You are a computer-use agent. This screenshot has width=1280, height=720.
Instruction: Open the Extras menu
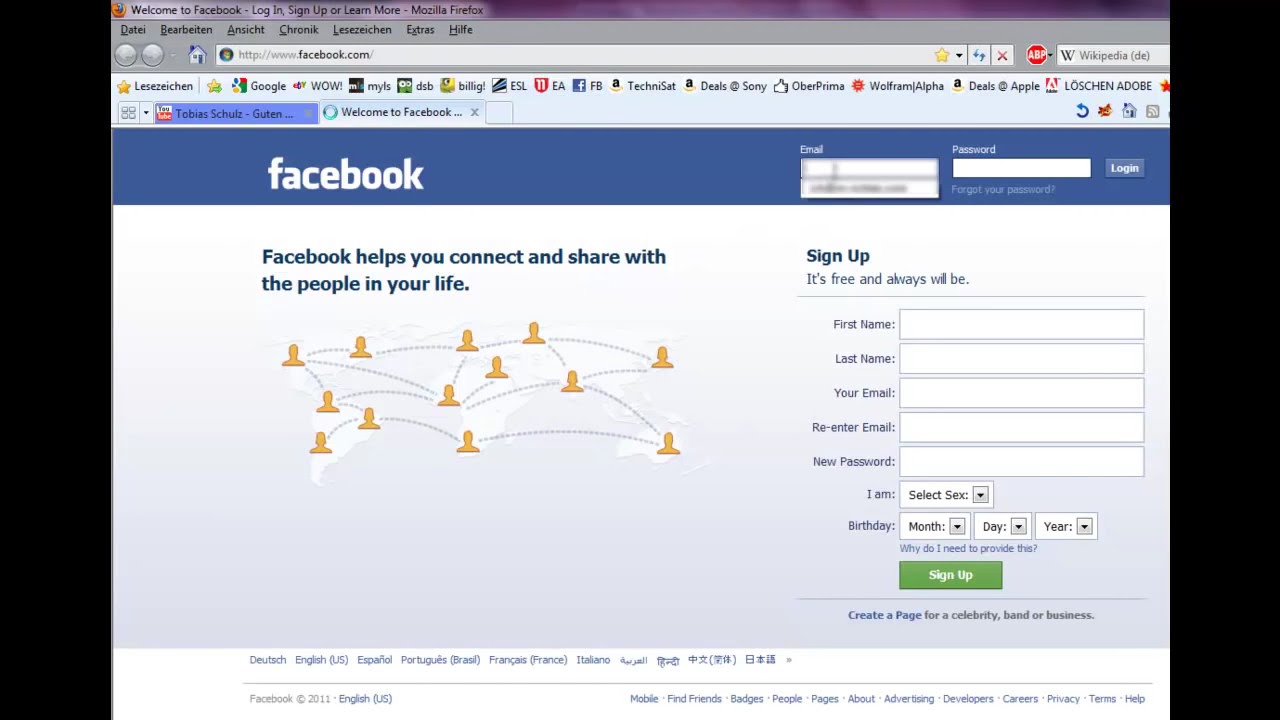420,30
